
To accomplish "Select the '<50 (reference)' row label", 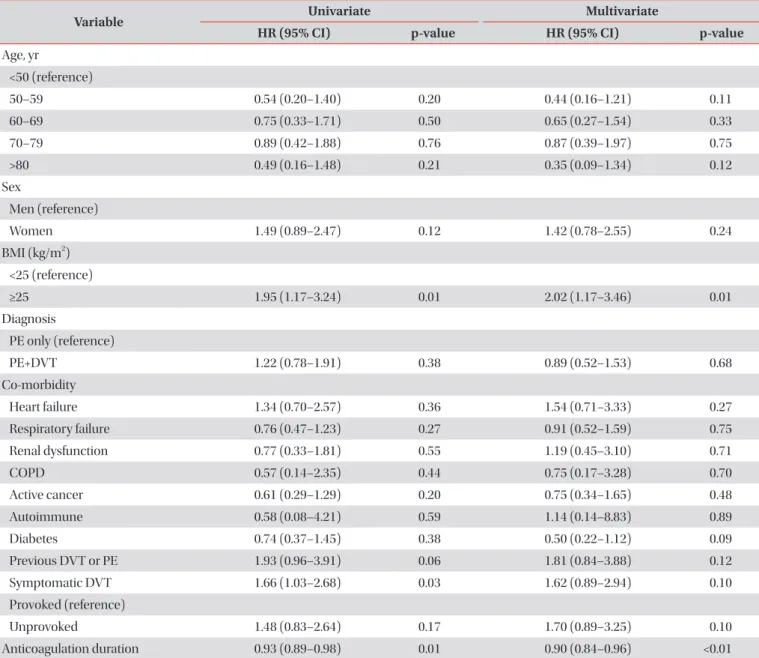I will point(51,77).
